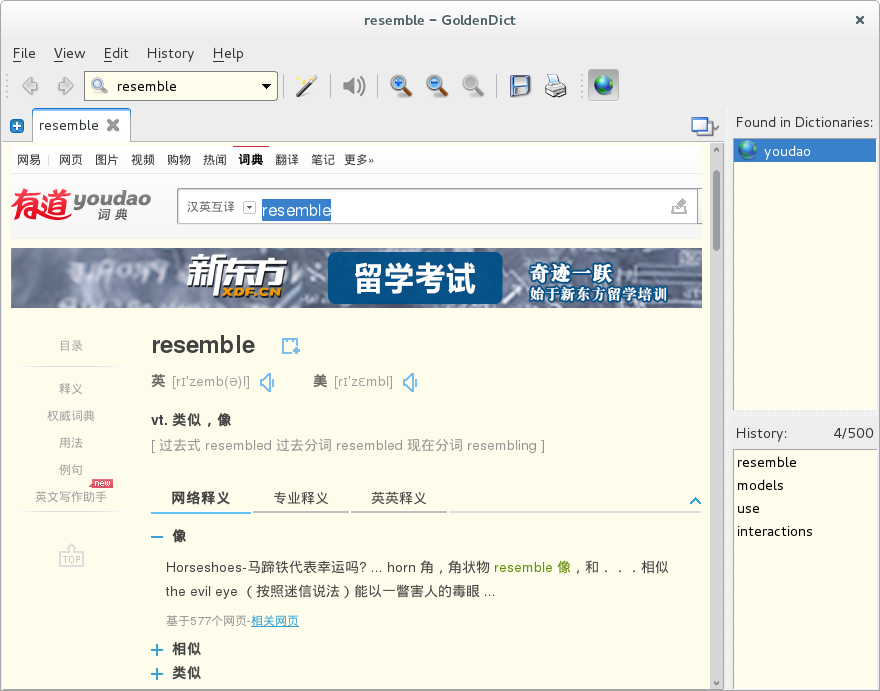Click the handwriting input icon in search box
Viewport: 880px width, 691px height.
click(679, 207)
